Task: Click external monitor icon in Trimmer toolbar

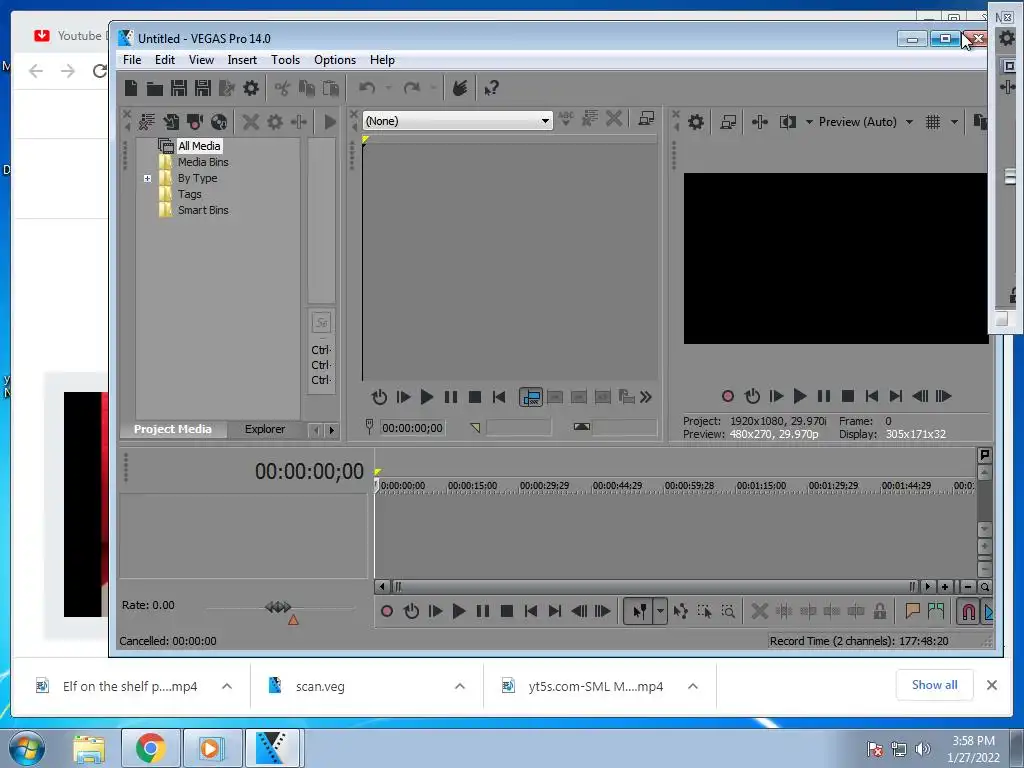Action: 647,119
